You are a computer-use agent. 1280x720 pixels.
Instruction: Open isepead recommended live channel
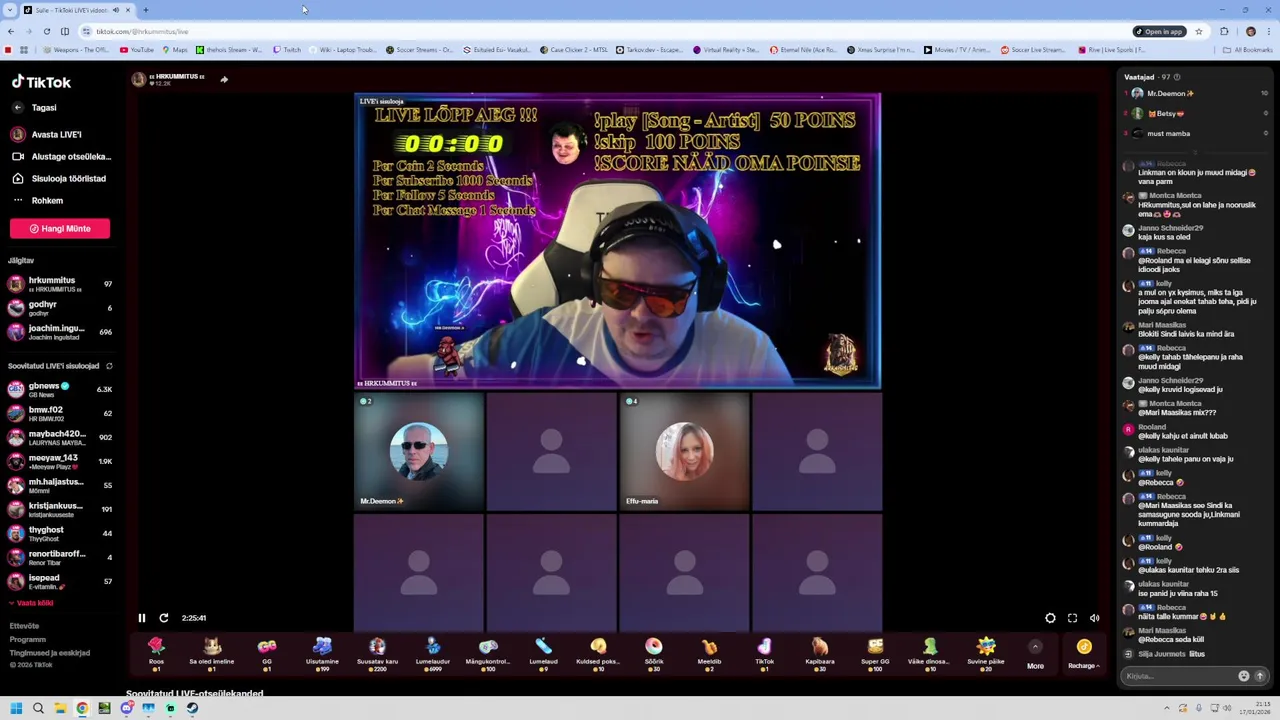click(x=60, y=581)
